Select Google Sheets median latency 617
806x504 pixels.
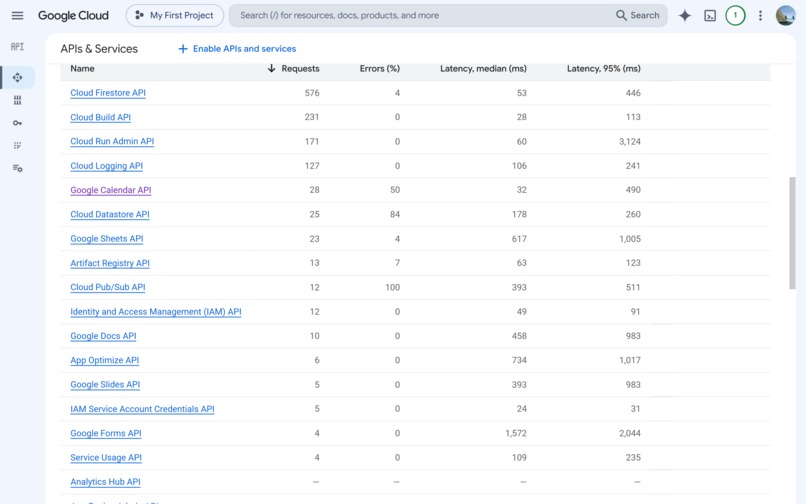(x=519, y=239)
